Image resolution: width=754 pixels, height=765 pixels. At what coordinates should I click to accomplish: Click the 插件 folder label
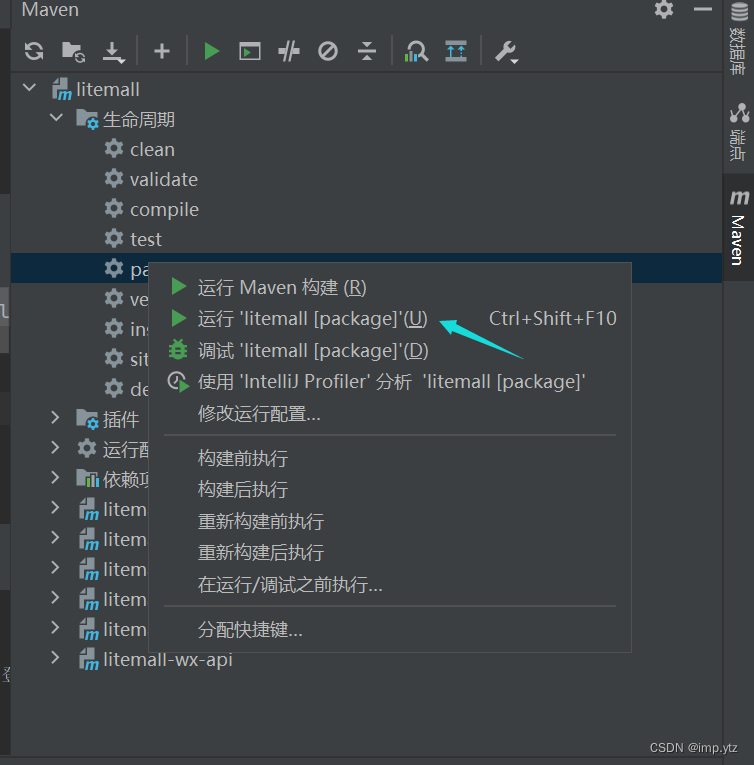click(x=121, y=420)
